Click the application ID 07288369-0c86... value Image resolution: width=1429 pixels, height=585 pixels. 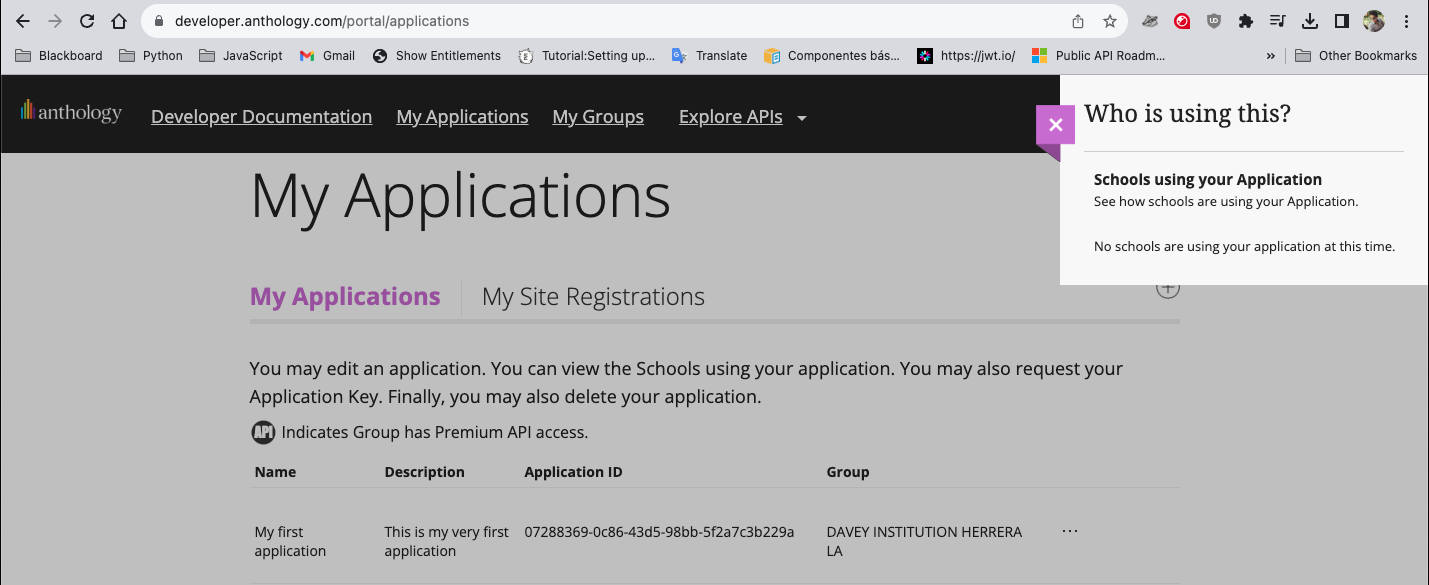point(659,532)
